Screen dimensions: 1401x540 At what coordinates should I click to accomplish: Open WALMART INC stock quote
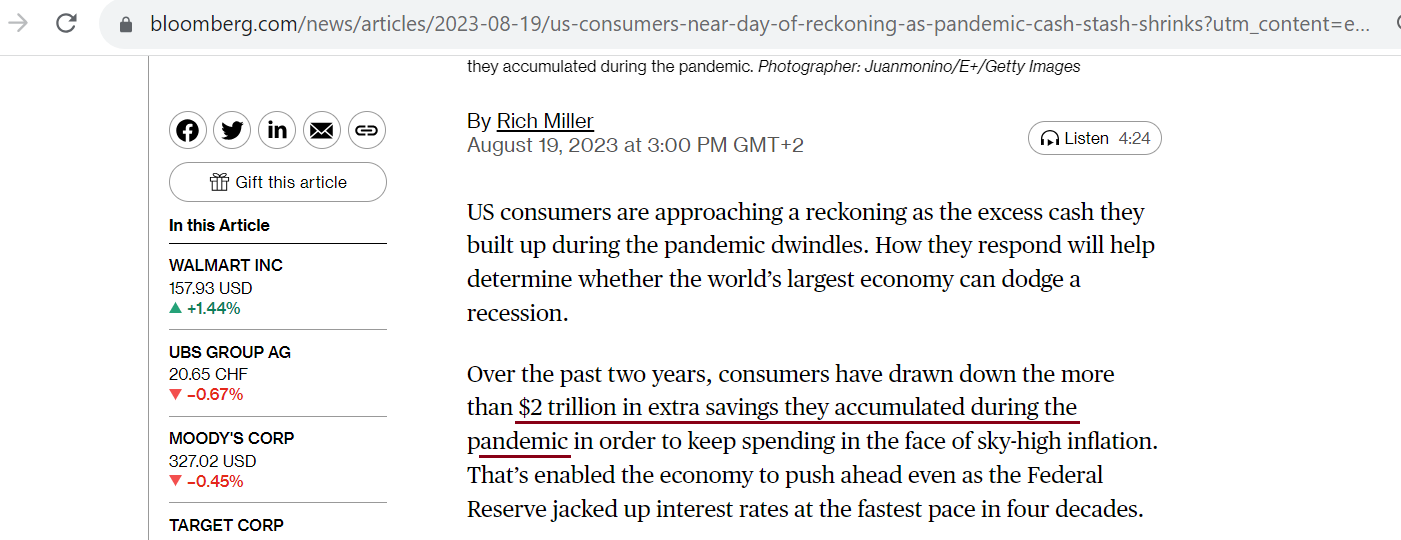tap(226, 265)
